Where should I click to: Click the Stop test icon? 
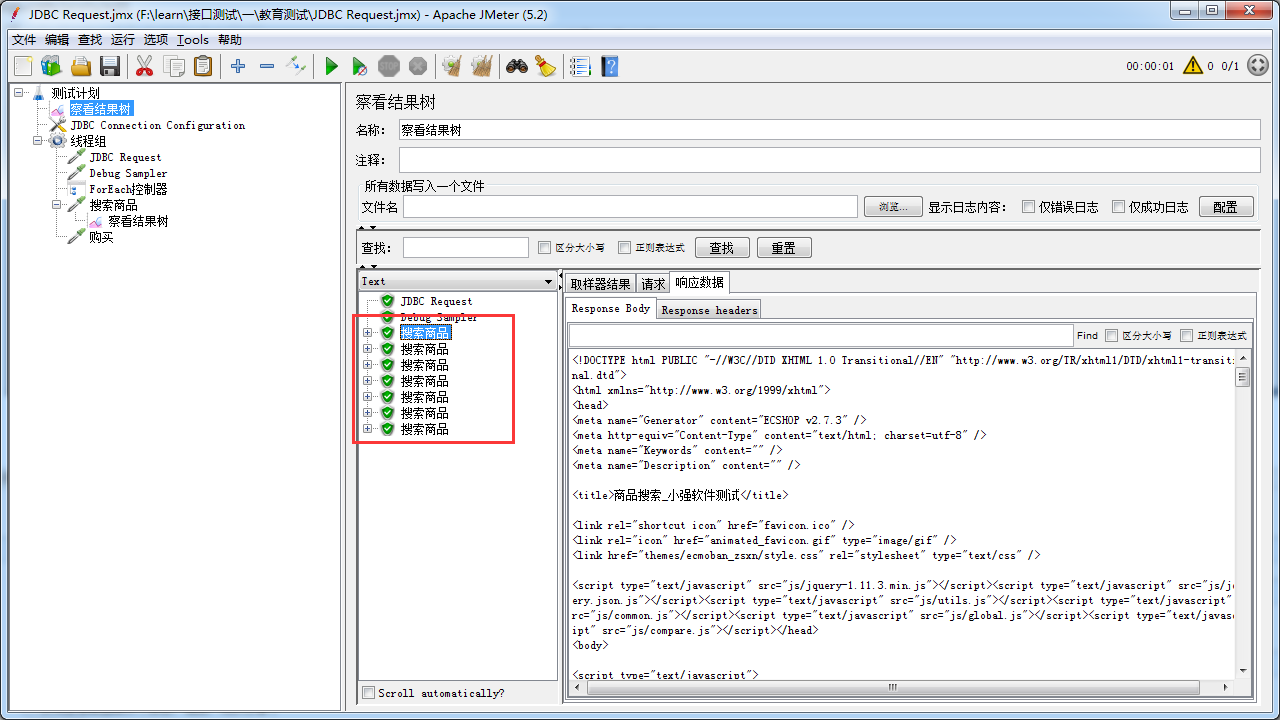point(389,66)
